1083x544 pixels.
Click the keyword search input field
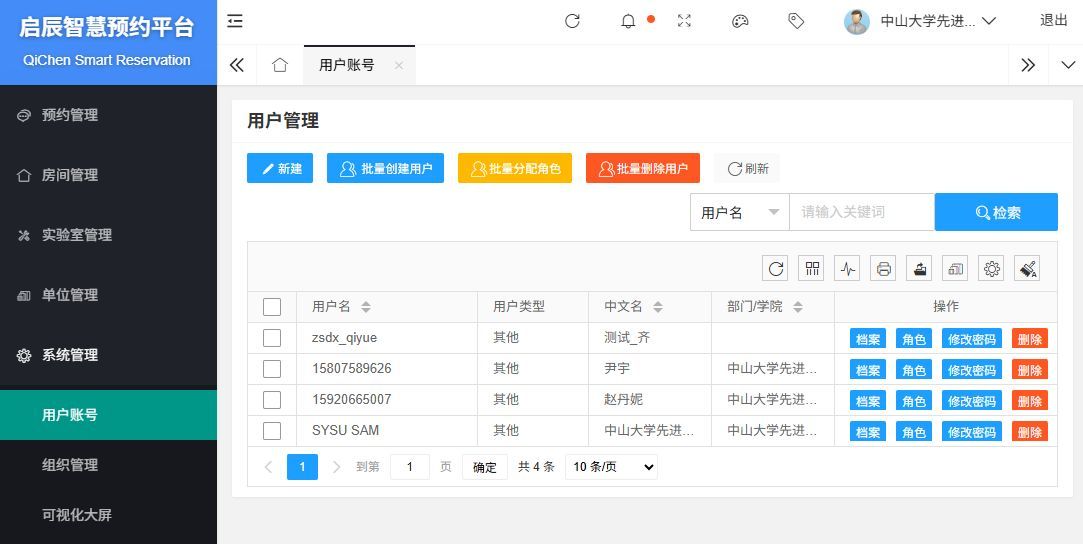pyautogui.click(x=861, y=212)
